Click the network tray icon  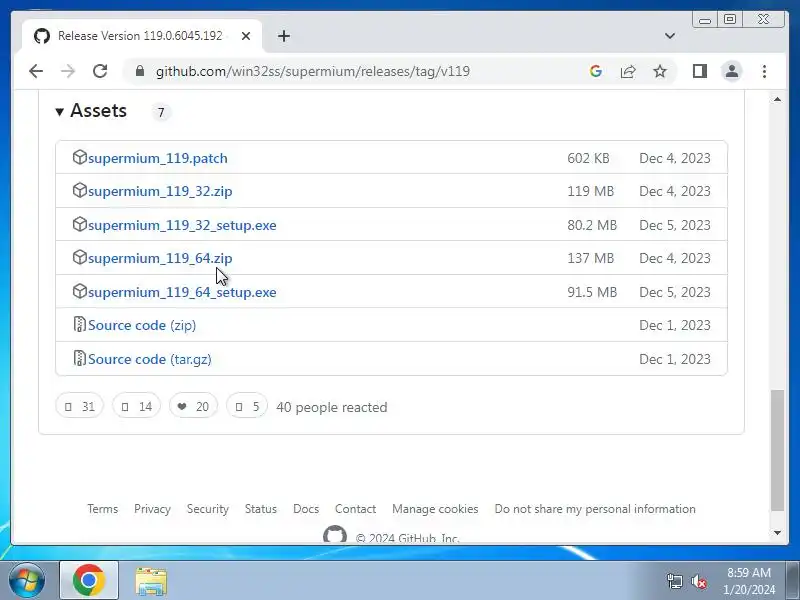(674, 581)
